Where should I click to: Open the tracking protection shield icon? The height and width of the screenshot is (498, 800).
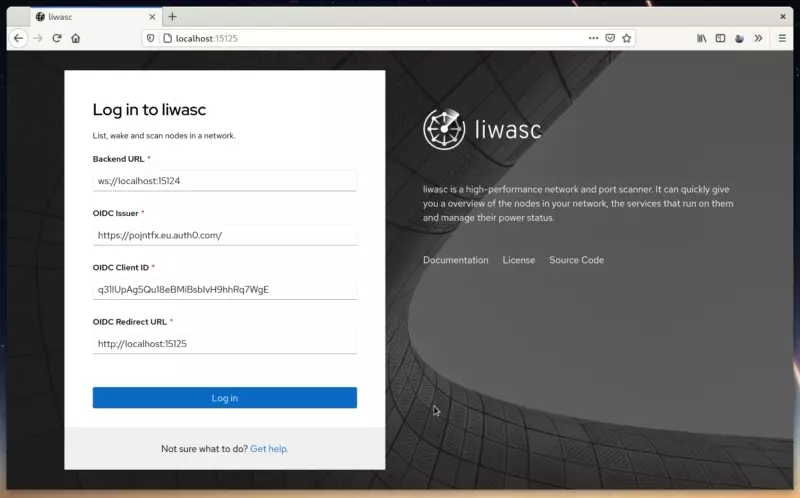151,38
